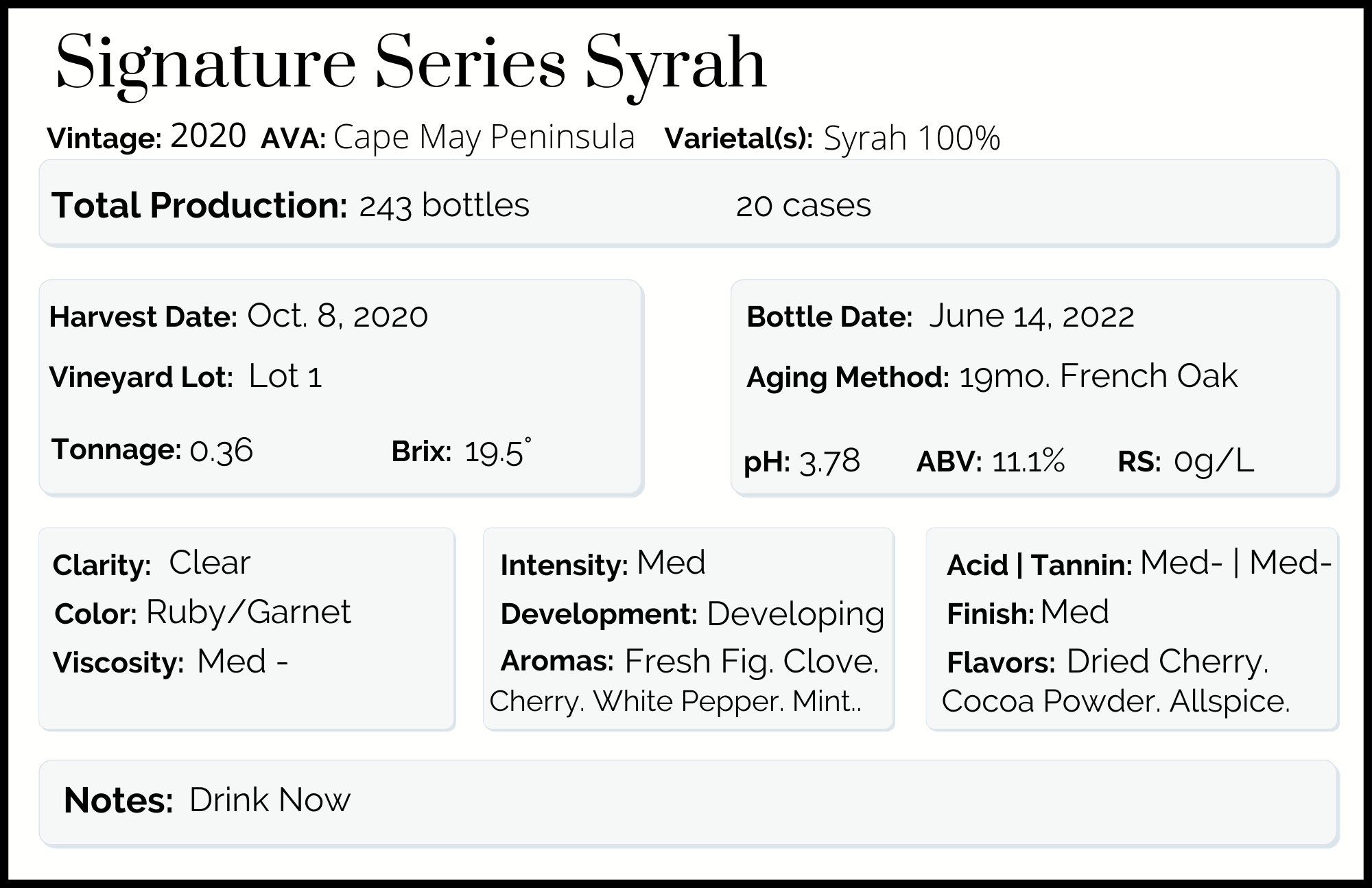Viewport: 1372px width, 888px height.
Task: Click the Cape May Peninsula AVA text
Action: (484, 137)
